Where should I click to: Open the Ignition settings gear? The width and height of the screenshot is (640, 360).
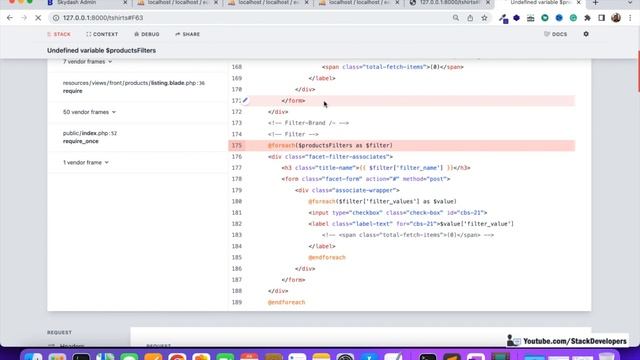(586, 34)
